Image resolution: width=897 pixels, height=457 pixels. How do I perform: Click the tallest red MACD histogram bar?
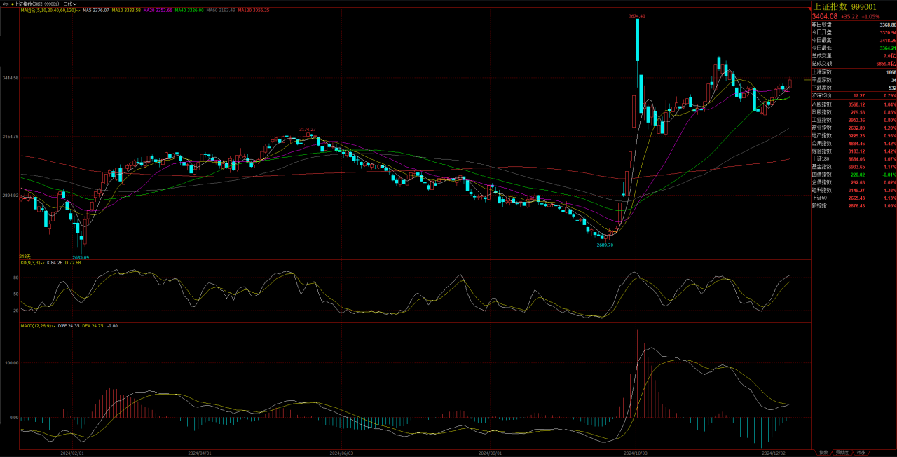tap(637, 372)
